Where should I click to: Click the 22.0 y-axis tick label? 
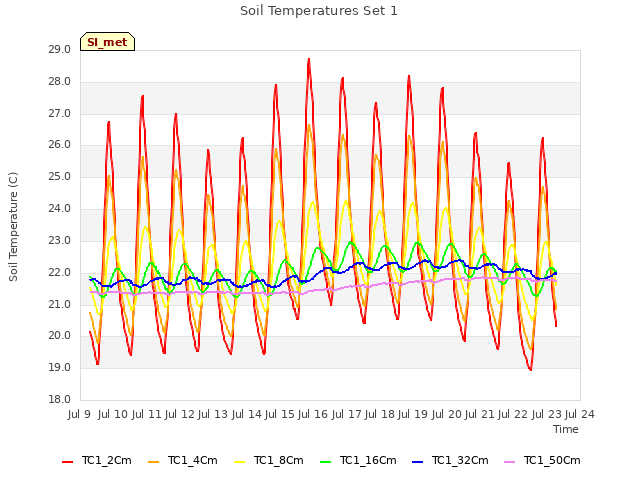click(60, 272)
